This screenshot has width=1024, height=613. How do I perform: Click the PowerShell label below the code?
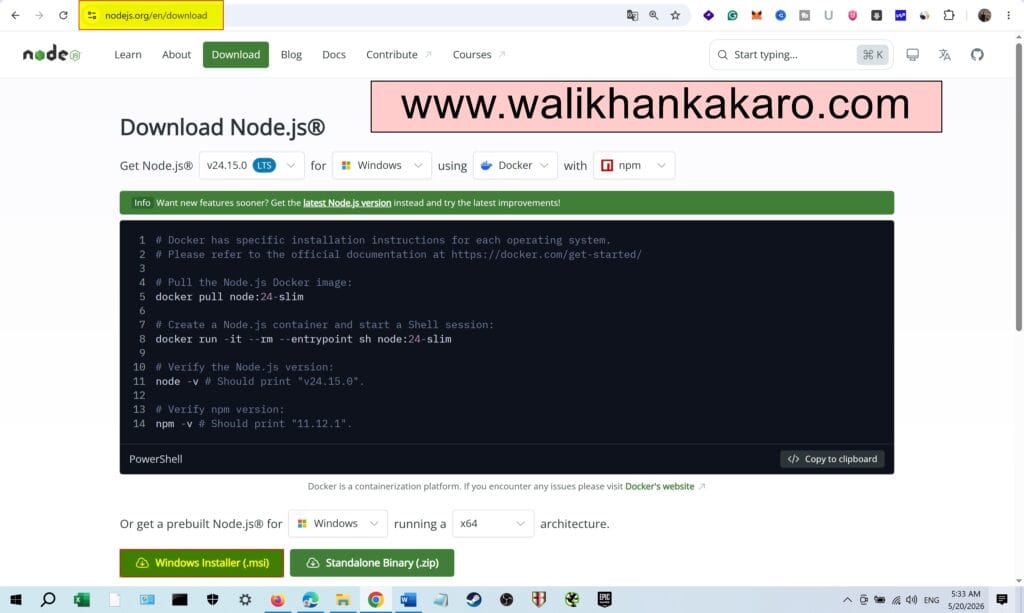(156, 459)
